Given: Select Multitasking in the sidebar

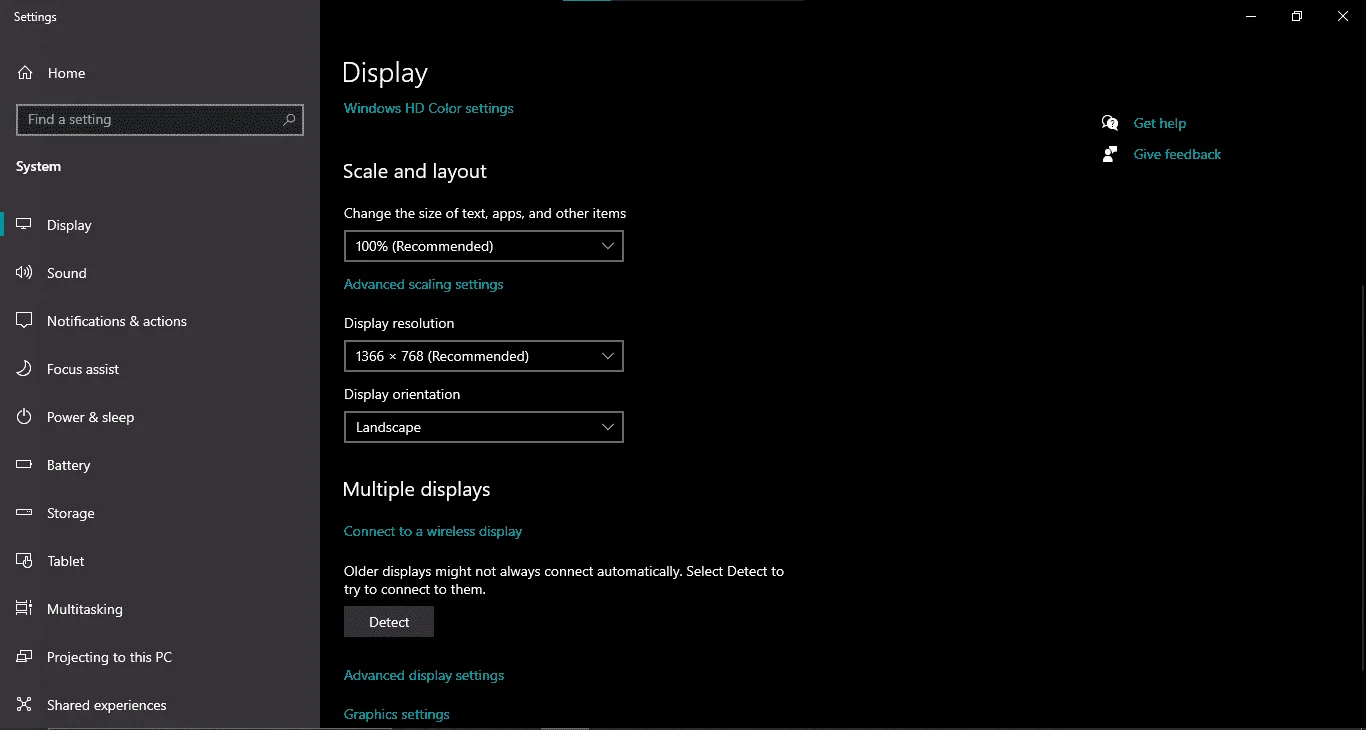Looking at the screenshot, I should coord(160,609).
